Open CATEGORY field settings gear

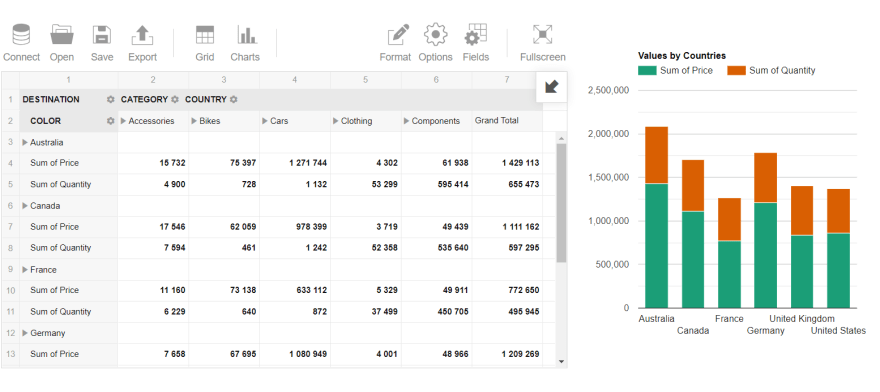coord(175,99)
